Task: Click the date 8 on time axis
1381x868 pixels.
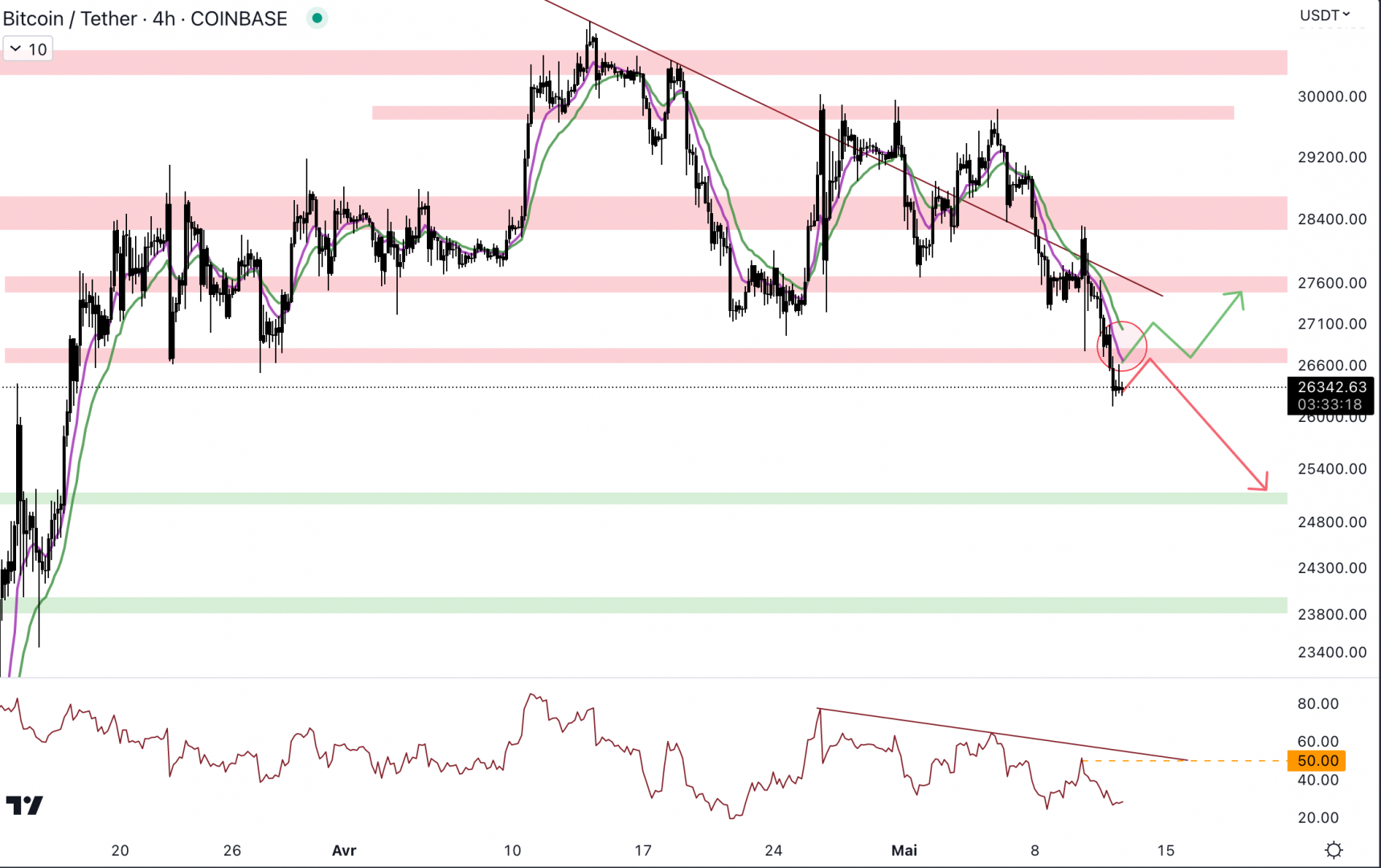Action: (1035, 850)
